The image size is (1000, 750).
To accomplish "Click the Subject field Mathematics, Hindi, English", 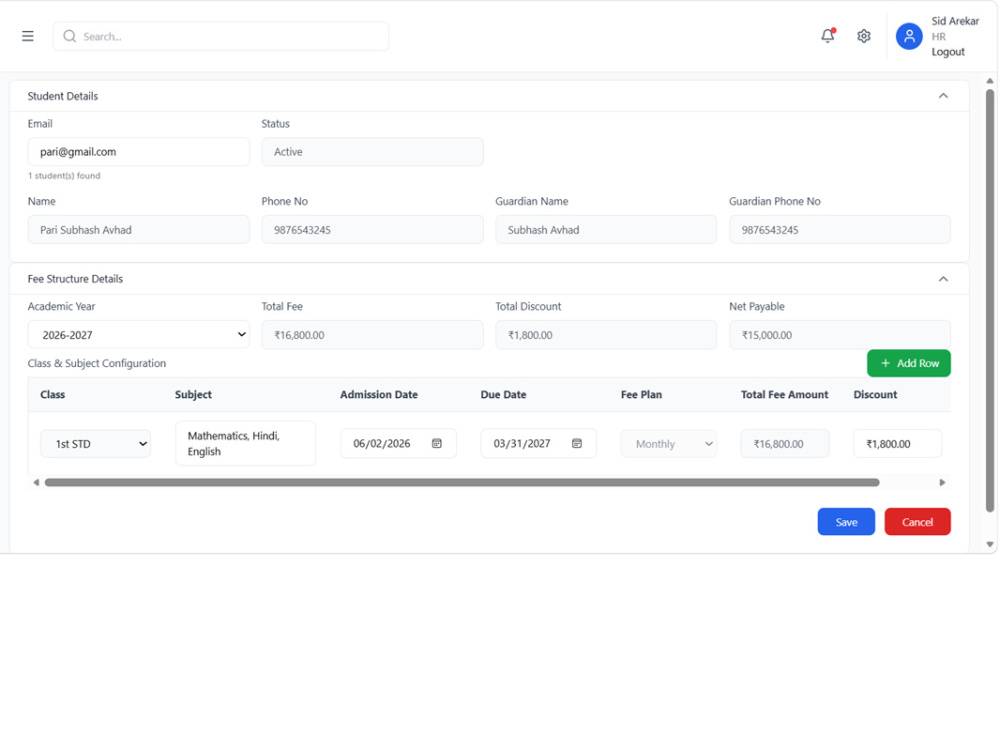I will pos(246,443).
